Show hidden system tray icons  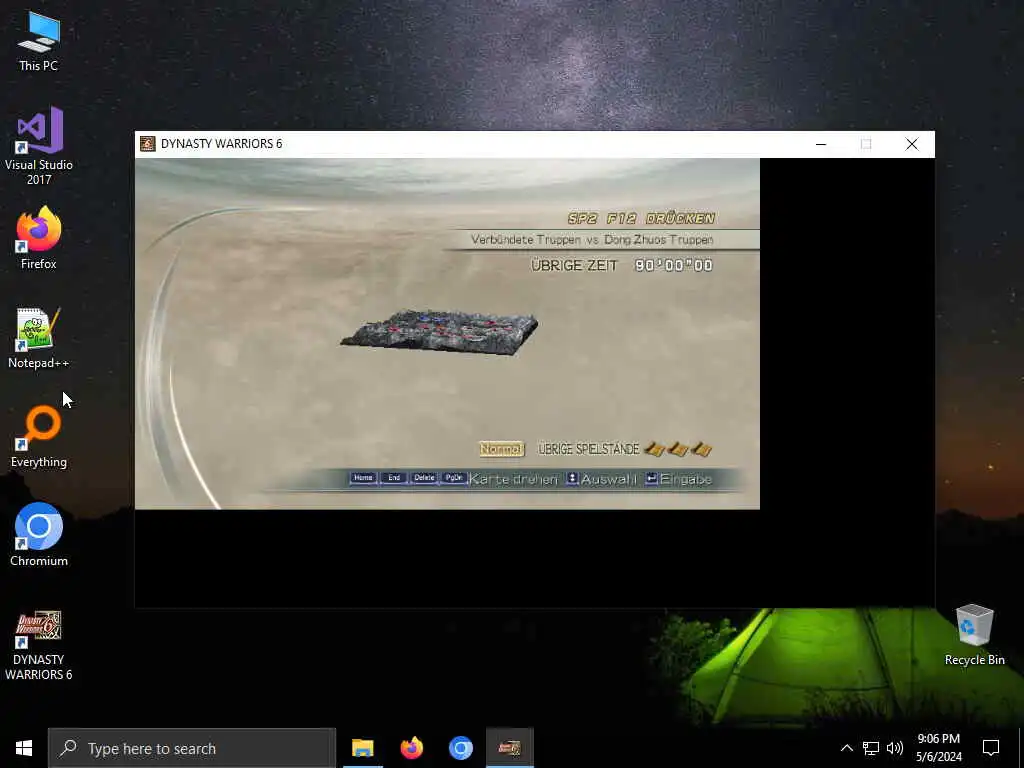click(846, 748)
